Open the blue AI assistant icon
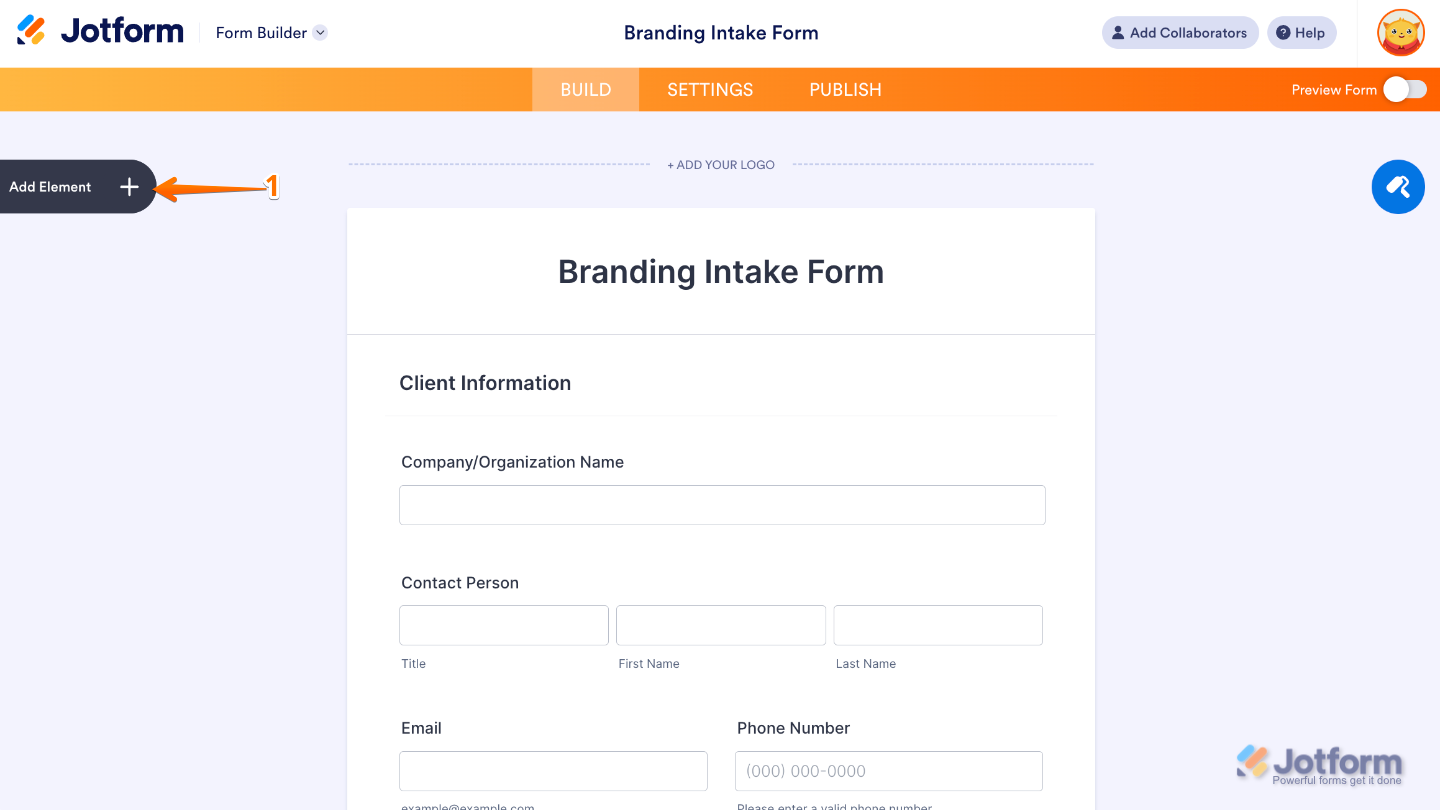 (1397, 187)
